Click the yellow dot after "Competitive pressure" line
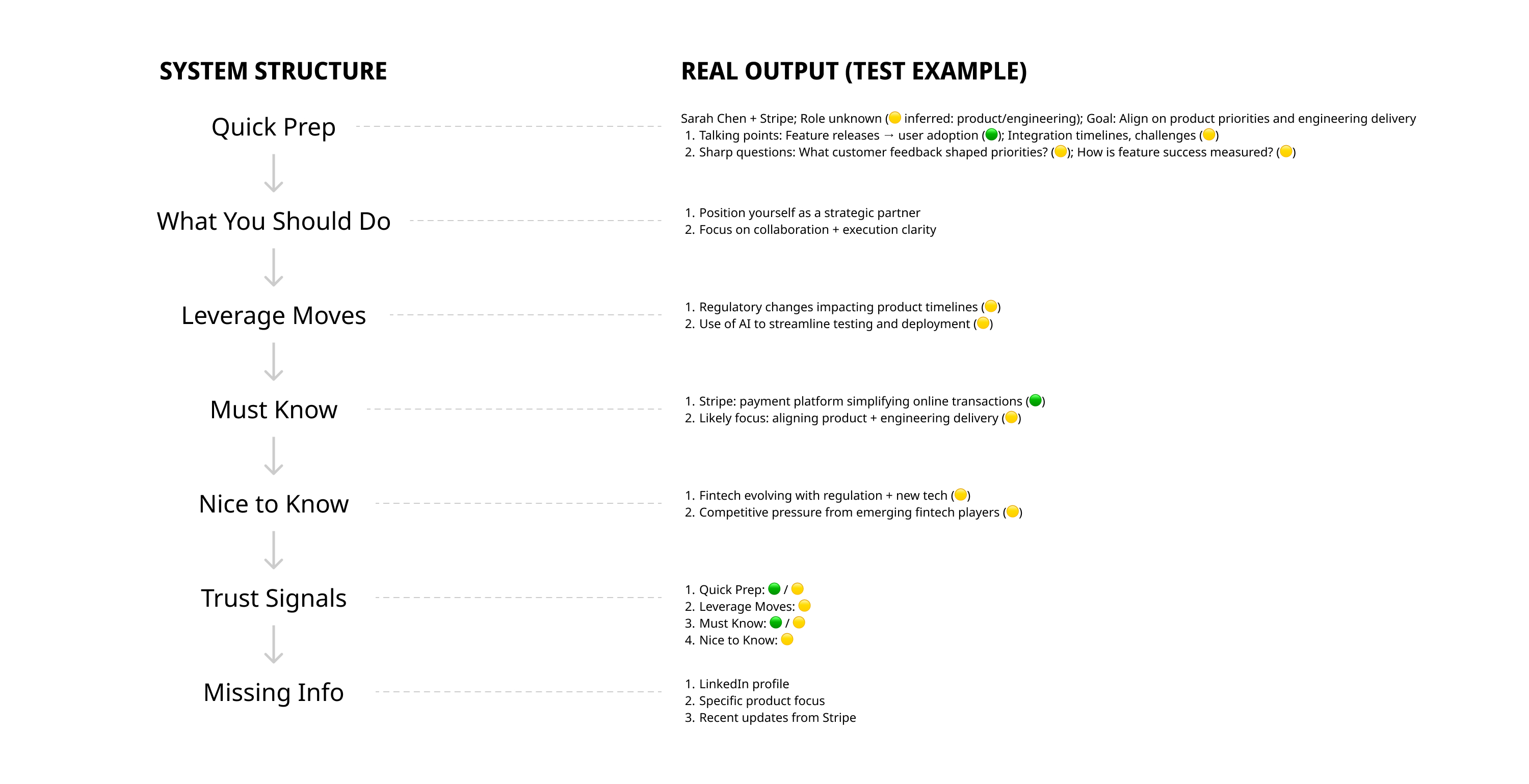This screenshot has height=784, width=1529. (1013, 511)
